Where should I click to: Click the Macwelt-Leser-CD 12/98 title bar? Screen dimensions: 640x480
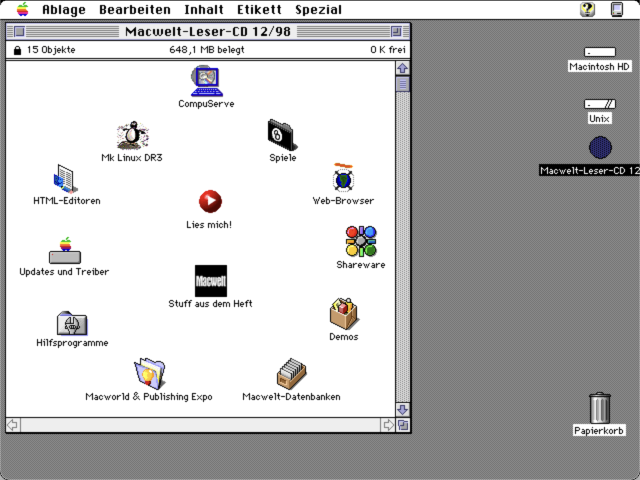tap(208, 31)
